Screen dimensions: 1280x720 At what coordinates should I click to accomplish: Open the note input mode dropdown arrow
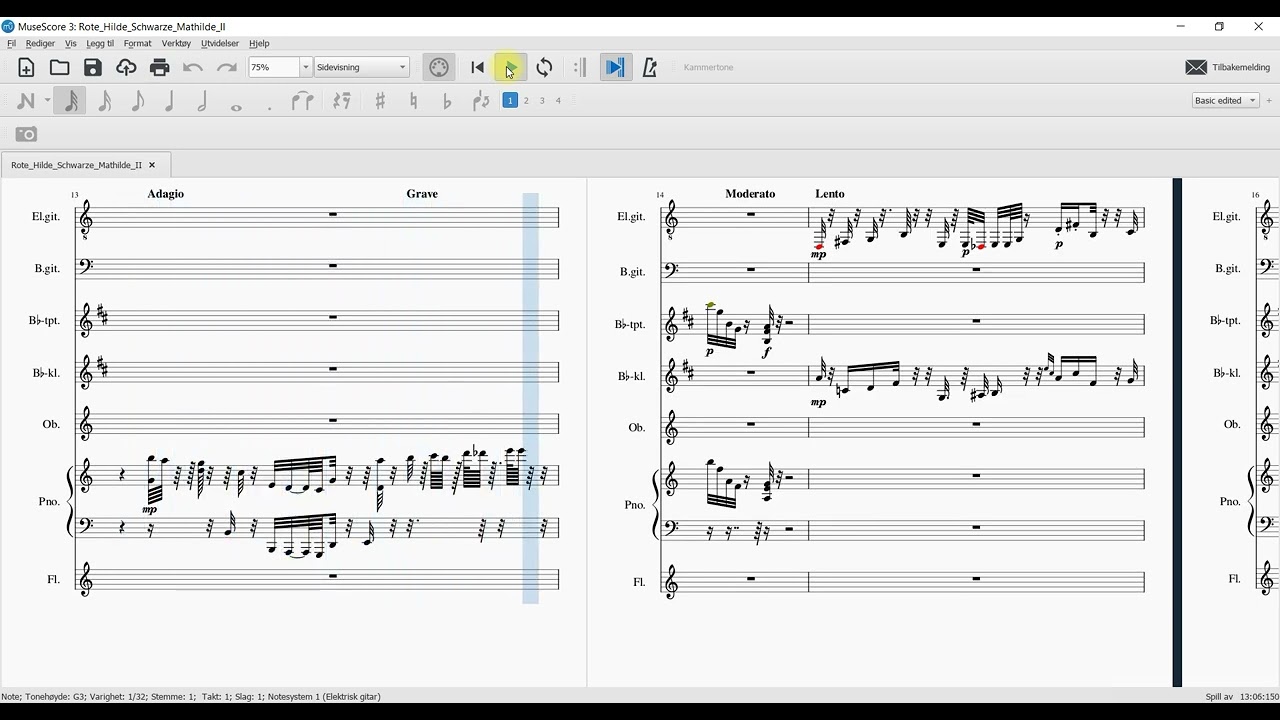tap(47, 101)
